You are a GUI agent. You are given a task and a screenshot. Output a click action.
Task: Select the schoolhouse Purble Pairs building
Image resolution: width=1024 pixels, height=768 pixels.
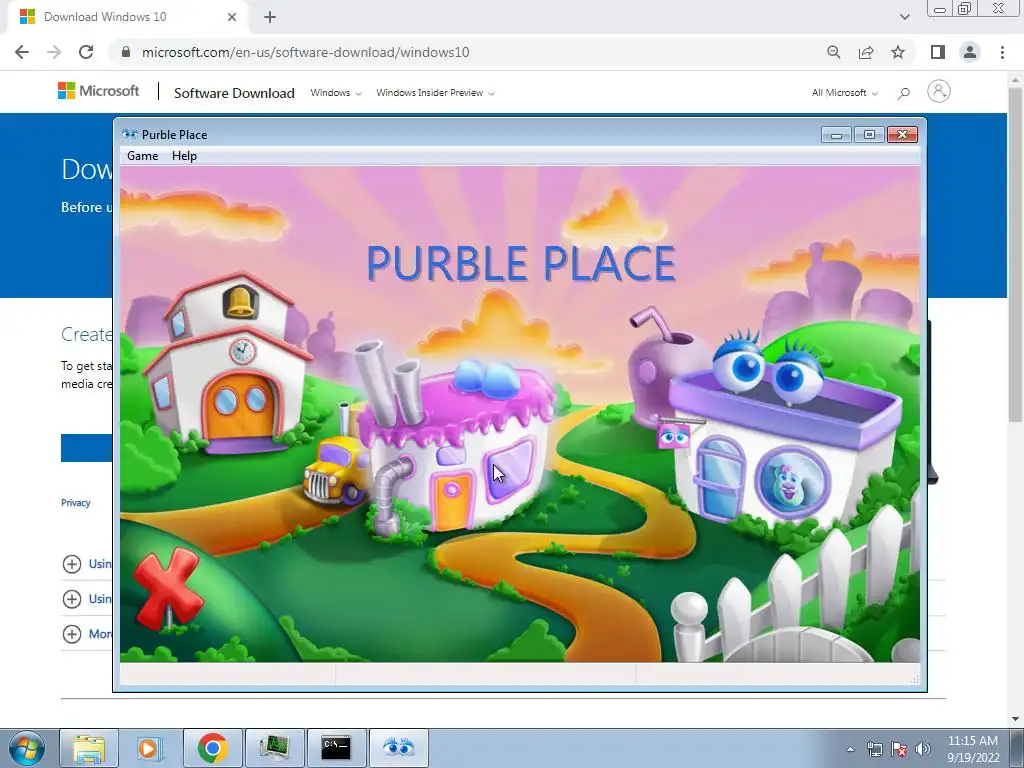click(x=228, y=364)
